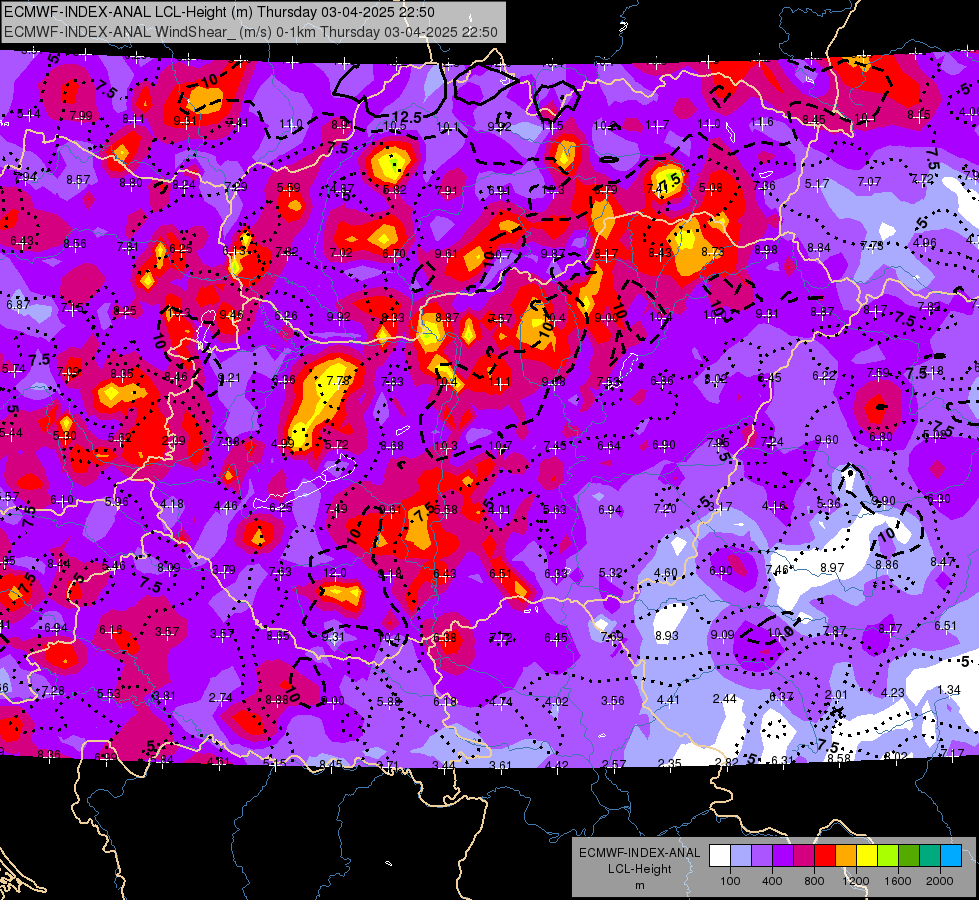Click the wind shear value '4.23'
The height and width of the screenshot is (900, 979).
pos(893,692)
